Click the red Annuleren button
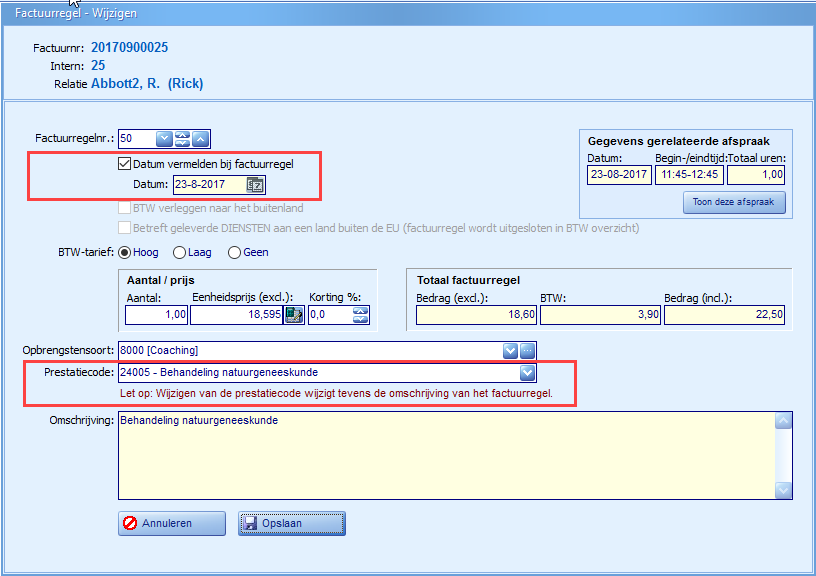Screen dimensions: 816x576 (171, 523)
